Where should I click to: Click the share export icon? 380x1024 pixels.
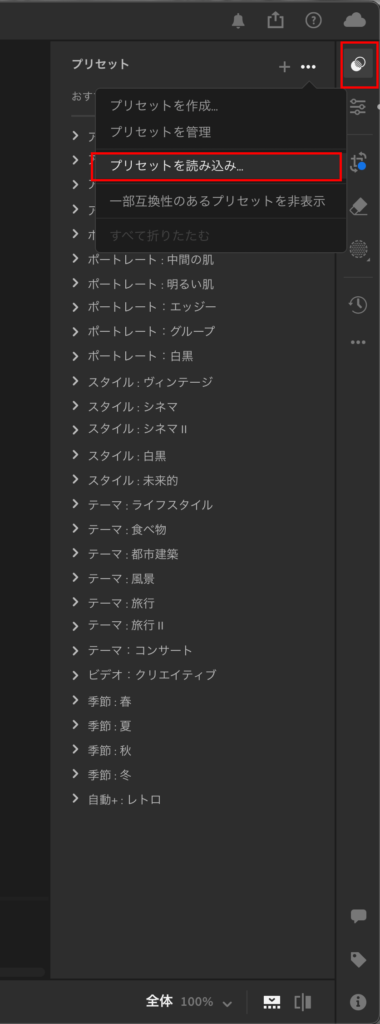276,20
